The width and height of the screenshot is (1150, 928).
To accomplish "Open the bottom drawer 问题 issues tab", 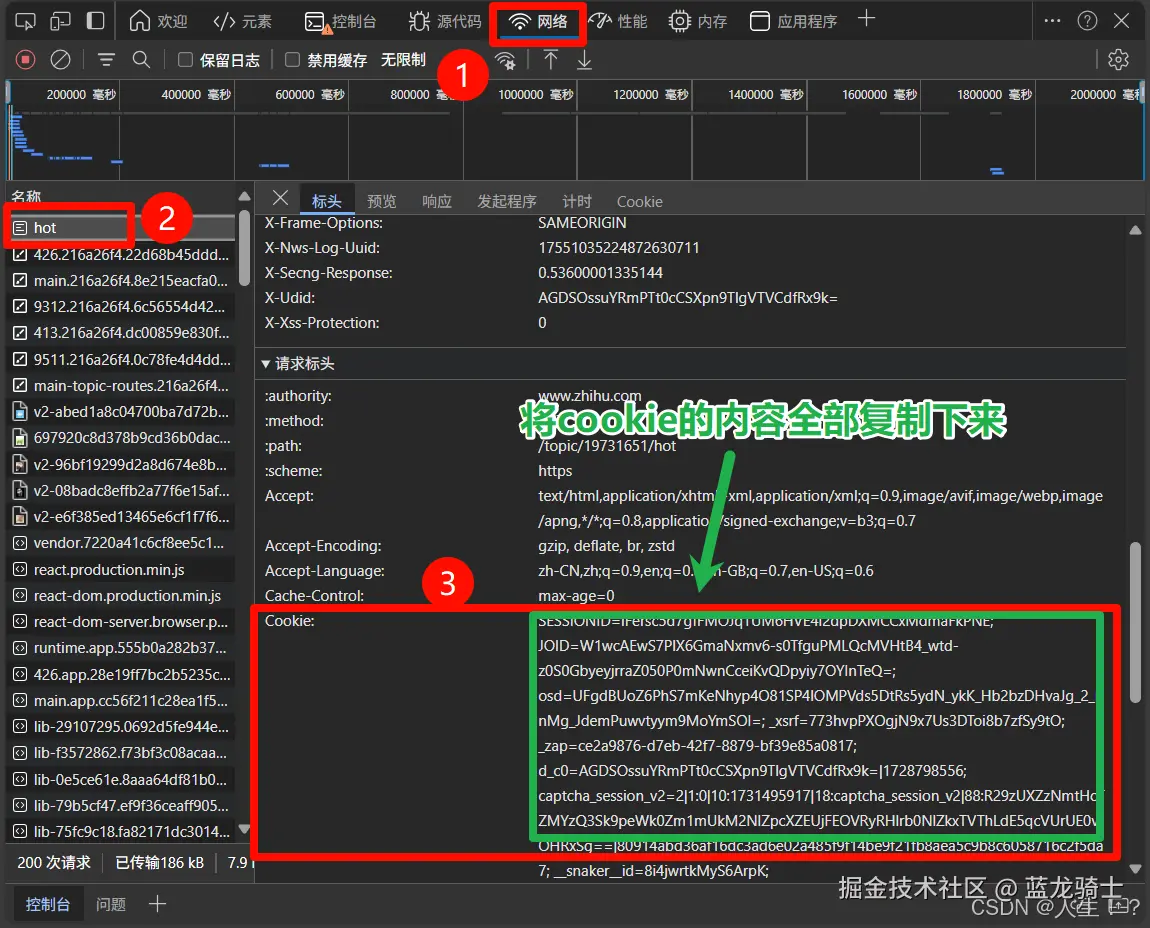I will click(111, 905).
